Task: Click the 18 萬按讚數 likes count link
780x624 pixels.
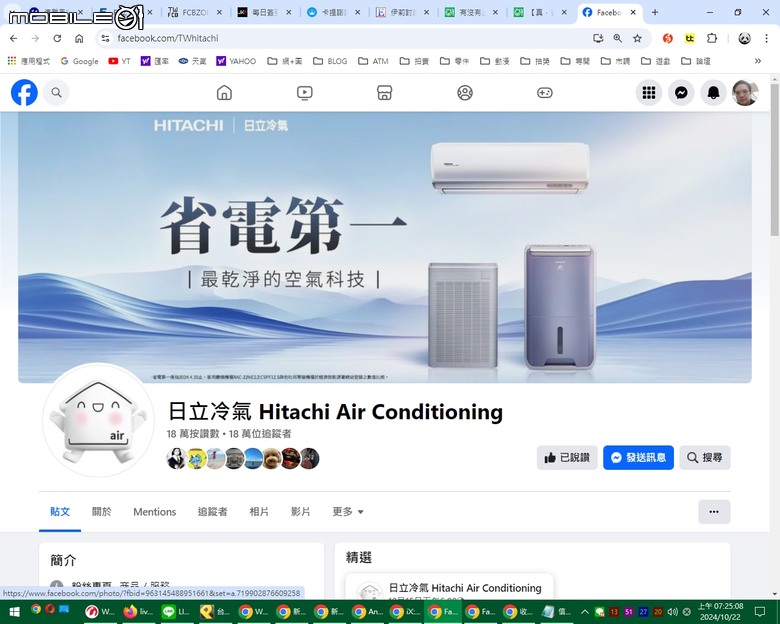Action: point(193,434)
